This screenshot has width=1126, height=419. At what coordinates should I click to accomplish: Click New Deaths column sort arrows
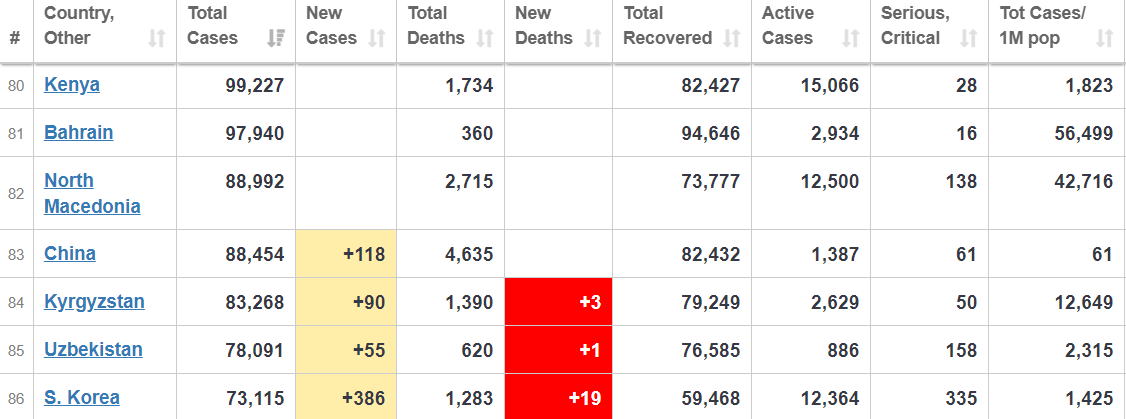592,39
